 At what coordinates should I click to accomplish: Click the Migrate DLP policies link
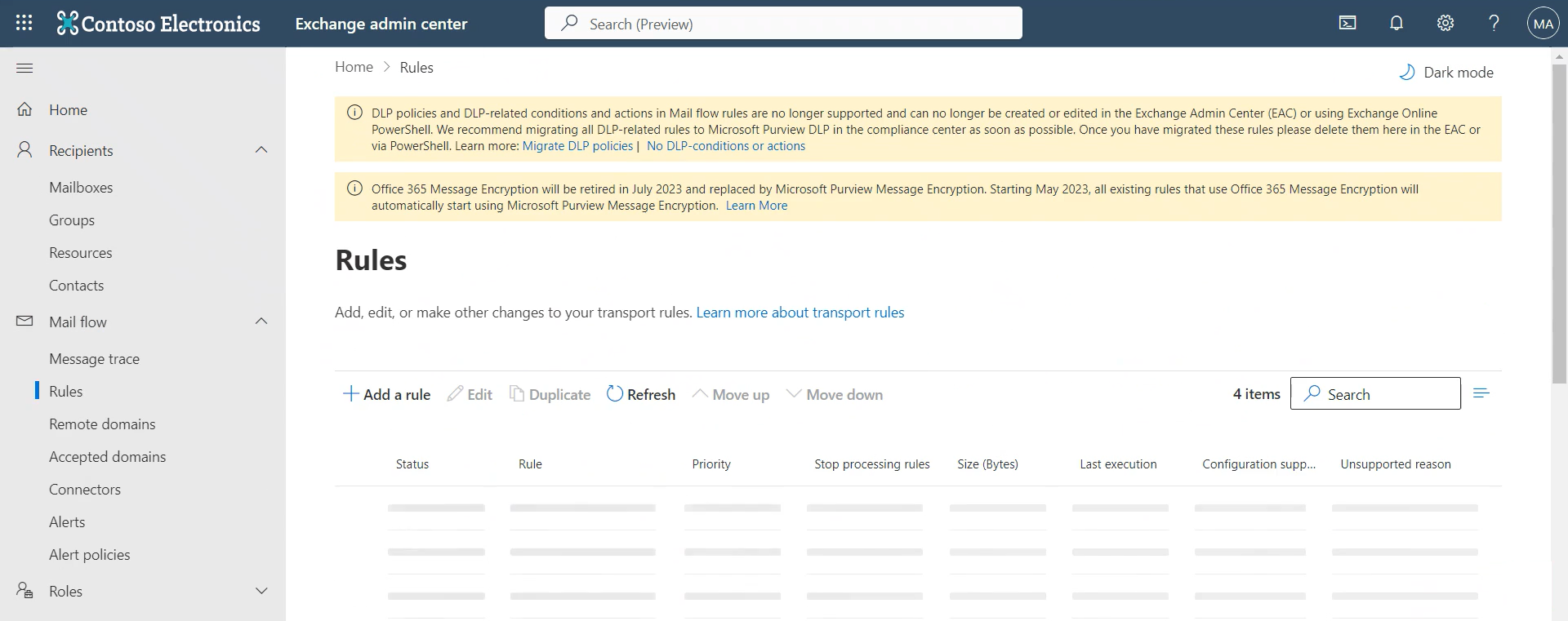click(x=577, y=146)
